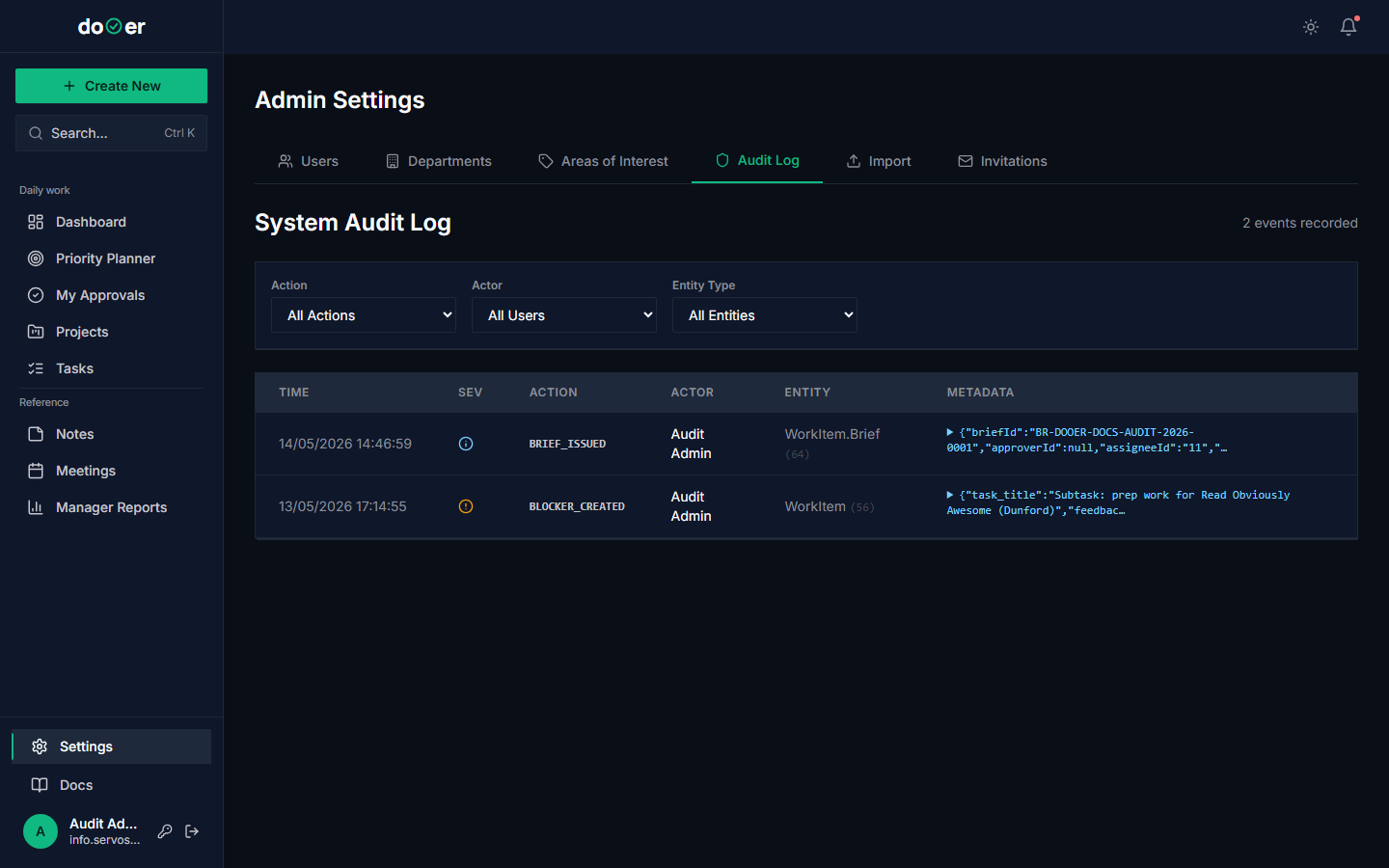Open Dashboard from the sidebar

coord(112,222)
